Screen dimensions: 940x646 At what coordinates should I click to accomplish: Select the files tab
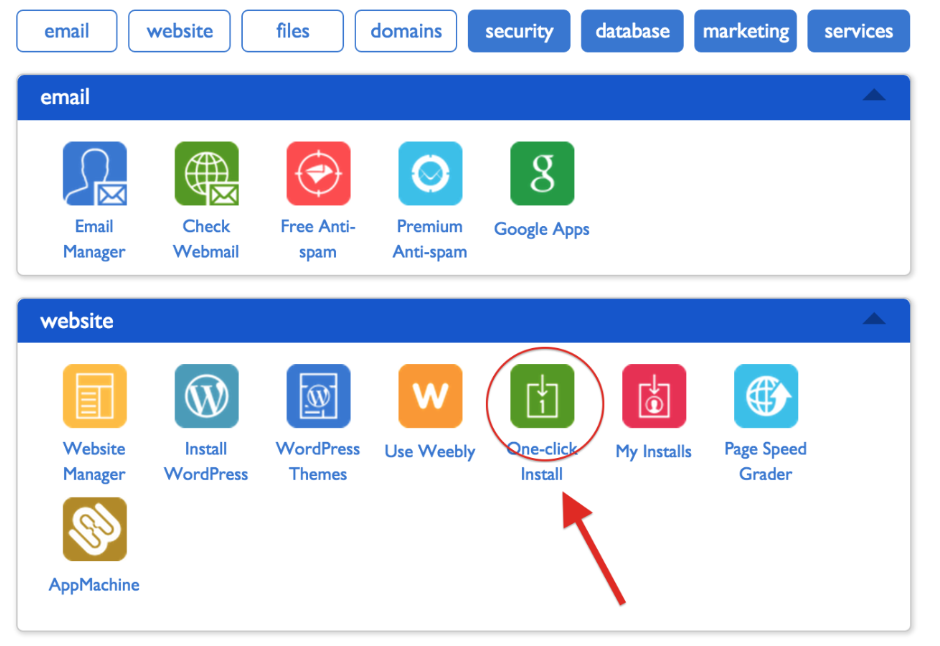[x=293, y=31]
